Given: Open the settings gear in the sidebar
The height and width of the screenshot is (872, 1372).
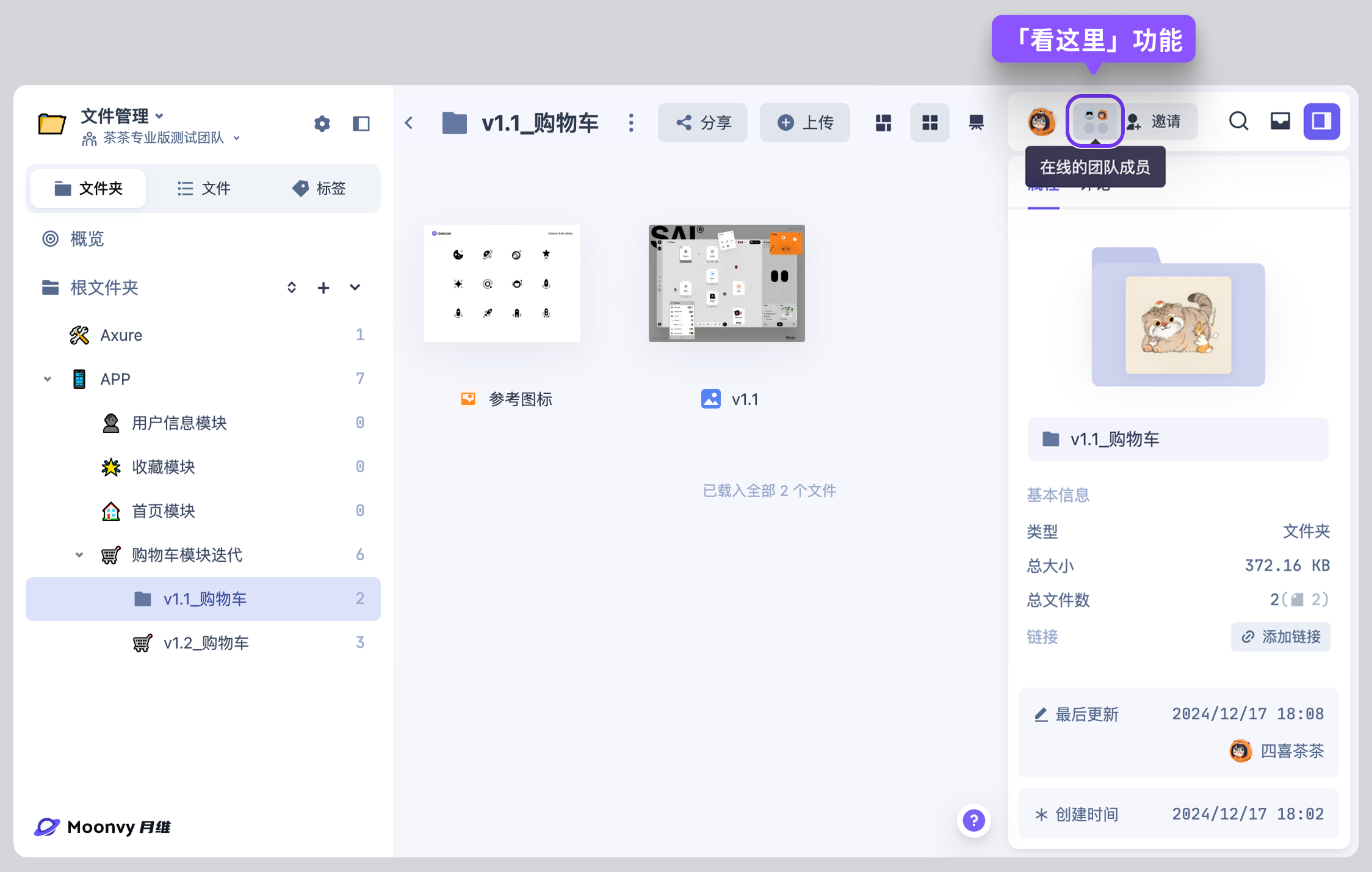Looking at the screenshot, I should [322, 124].
